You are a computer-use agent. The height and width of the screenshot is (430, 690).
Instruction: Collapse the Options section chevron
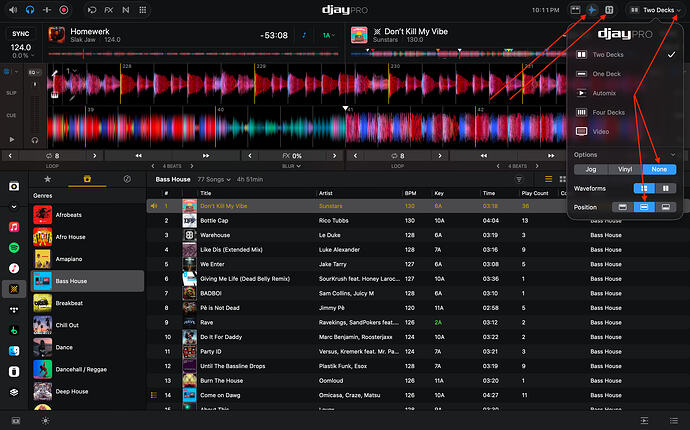tap(672, 154)
